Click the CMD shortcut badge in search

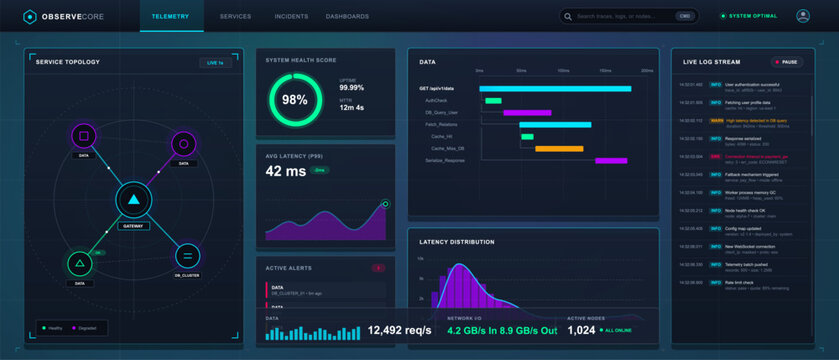click(x=684, y=16)
